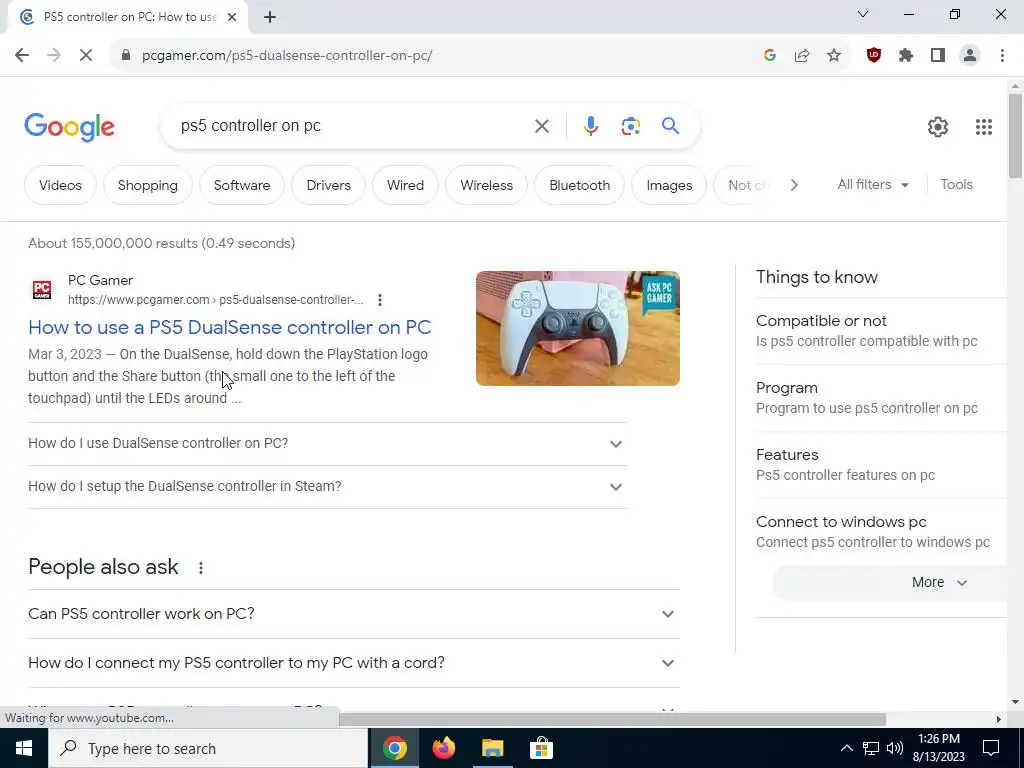Open the PC Gamer site name link

pyautogui.click(x=101, y=281)
